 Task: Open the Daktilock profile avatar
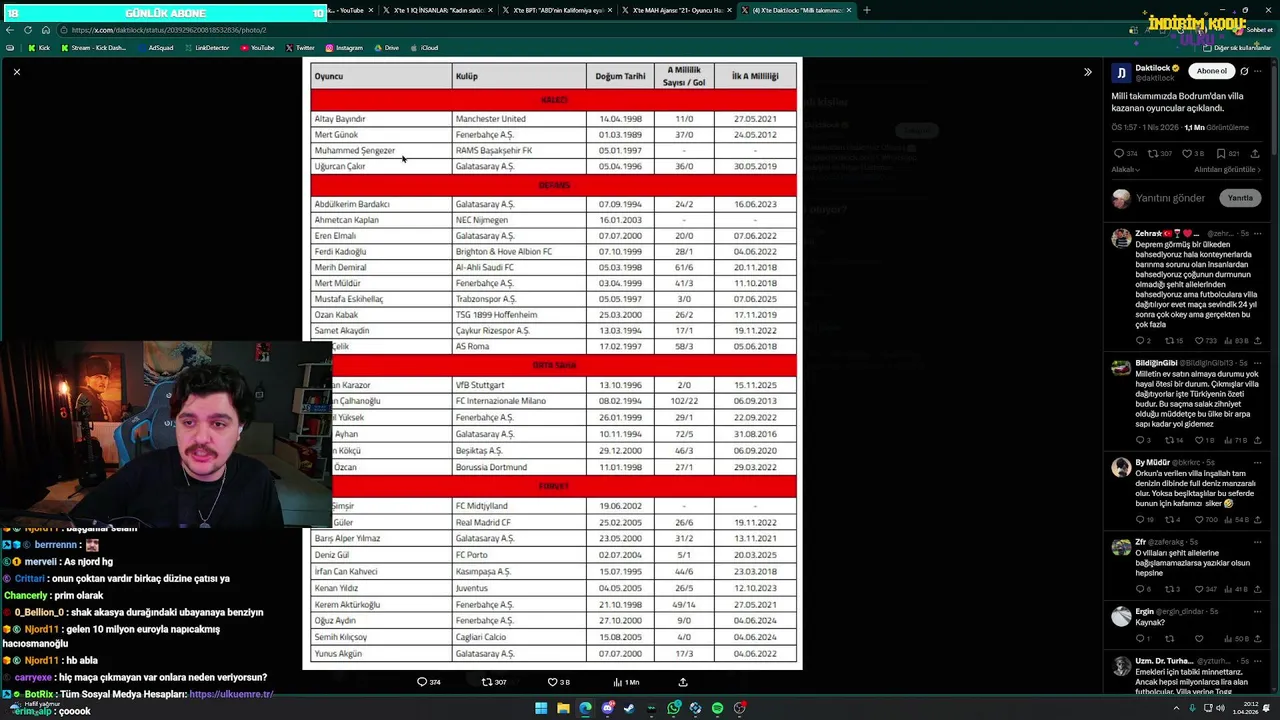coord(1121,73)
